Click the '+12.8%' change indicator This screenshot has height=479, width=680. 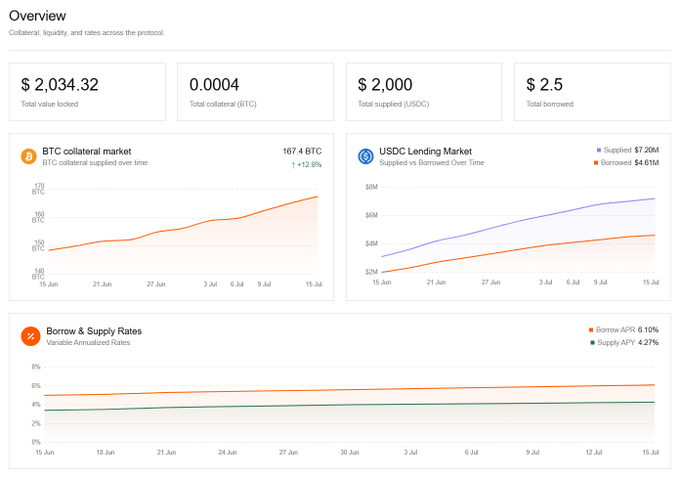pos(307,165)
